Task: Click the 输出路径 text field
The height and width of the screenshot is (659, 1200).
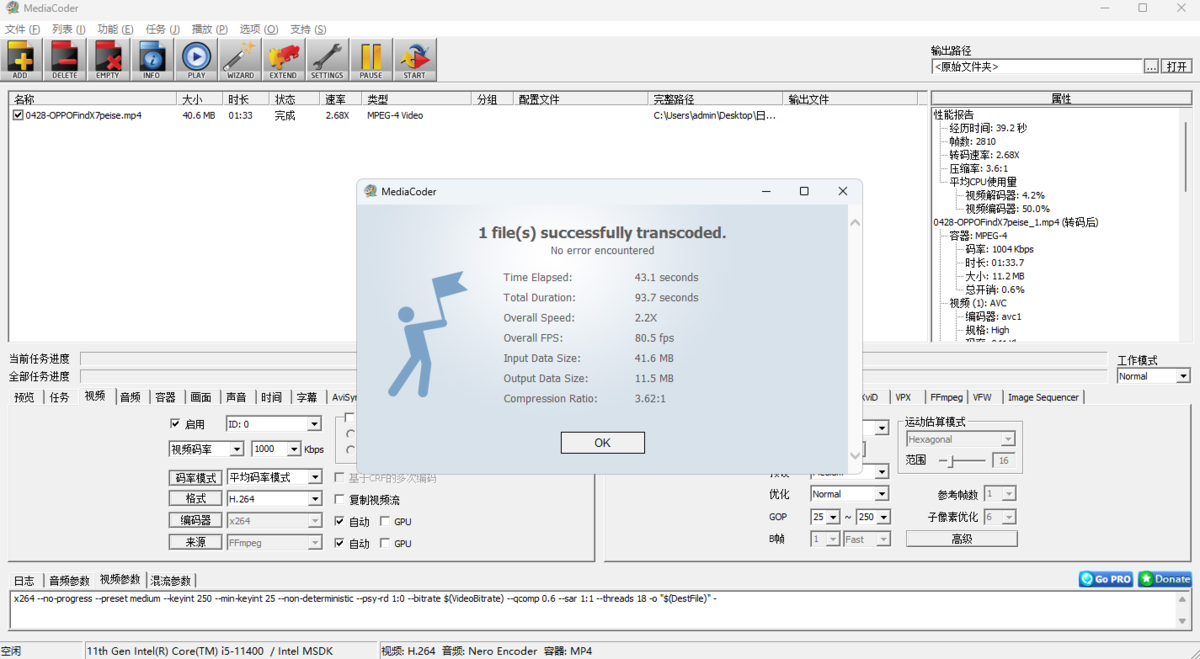Action: click(1036, 67)
